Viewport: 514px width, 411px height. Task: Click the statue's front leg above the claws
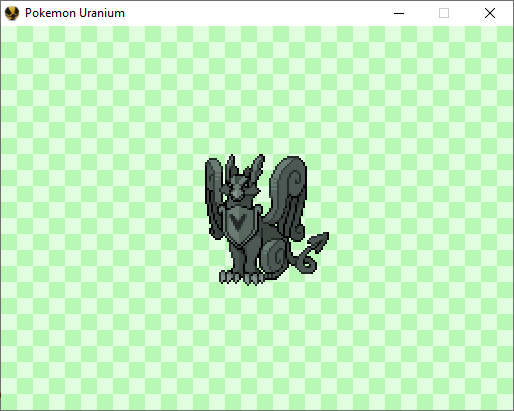(x=245, y=259)
